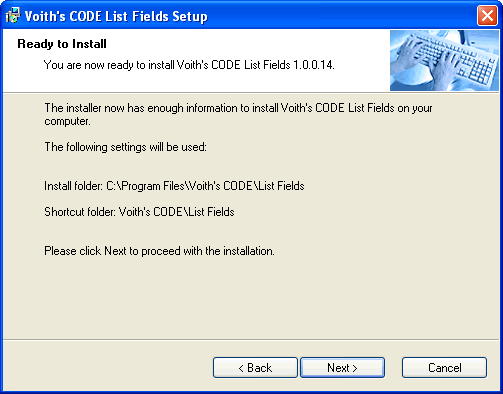Click the window title bar text
This screenshot has height=394, width=503.
pos(116,16)
